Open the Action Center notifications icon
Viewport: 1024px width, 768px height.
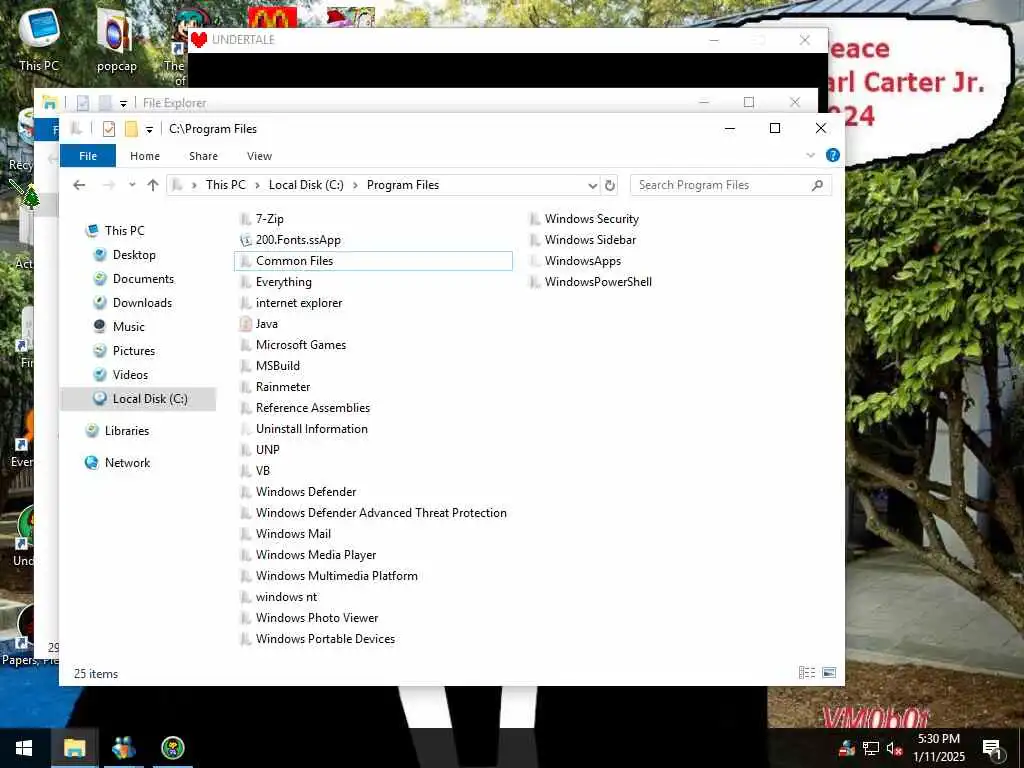(992, 748)
